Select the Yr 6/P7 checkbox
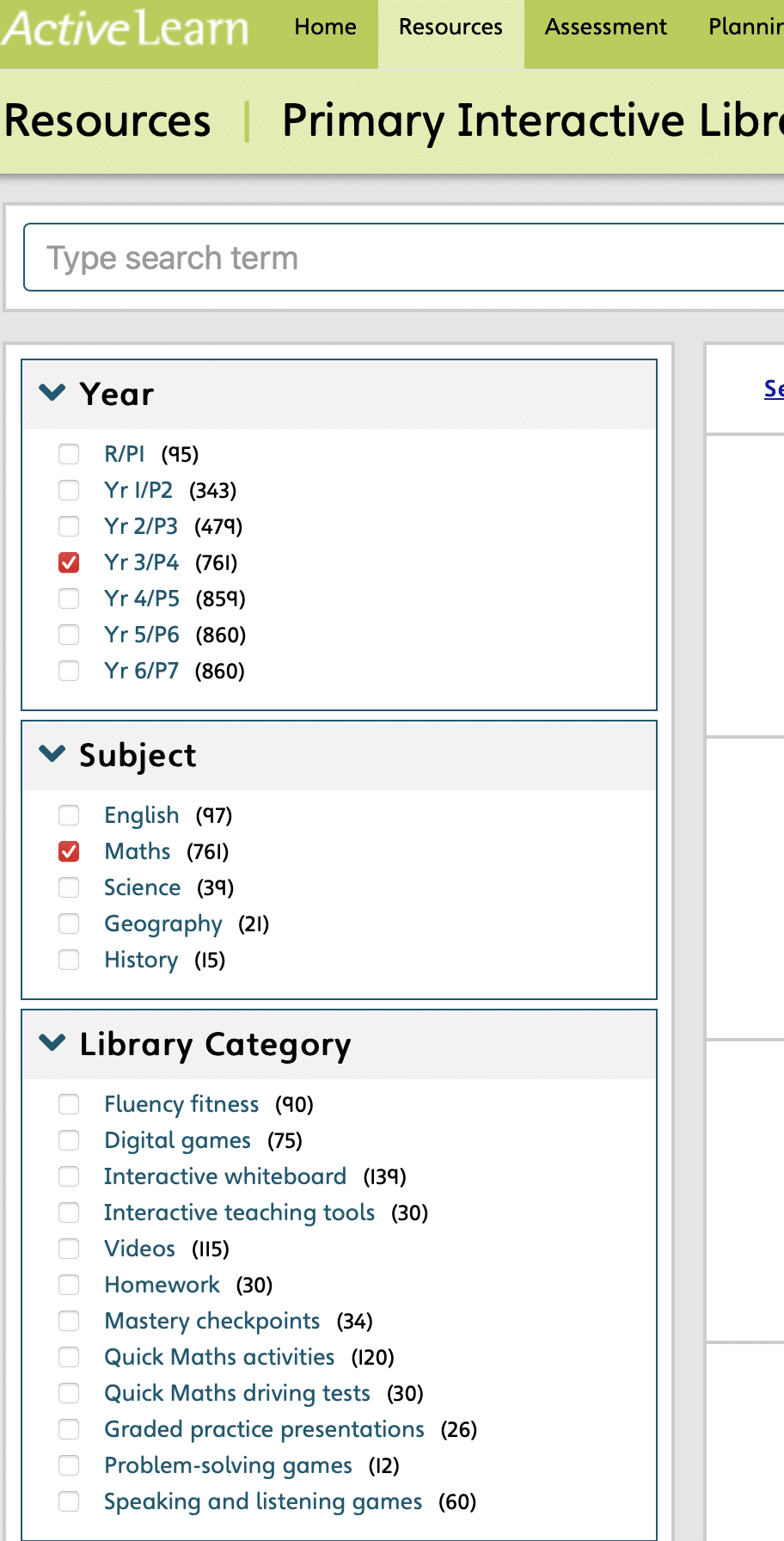This screenshot has height=1541, width=784. pos(69,671)
